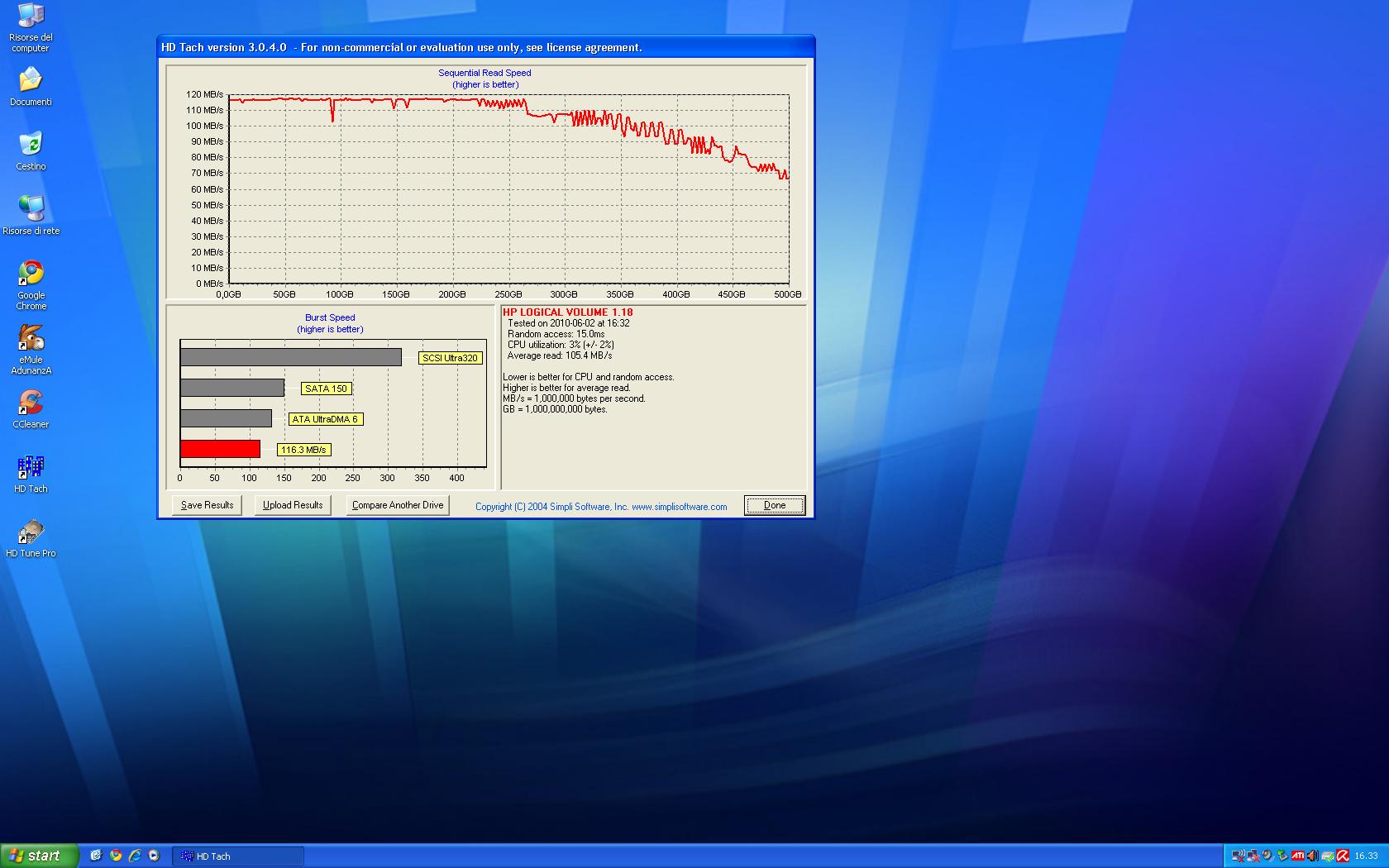The image size is (1389, 868).
Task: Click Upload Results button
Action: coord(293,505)
